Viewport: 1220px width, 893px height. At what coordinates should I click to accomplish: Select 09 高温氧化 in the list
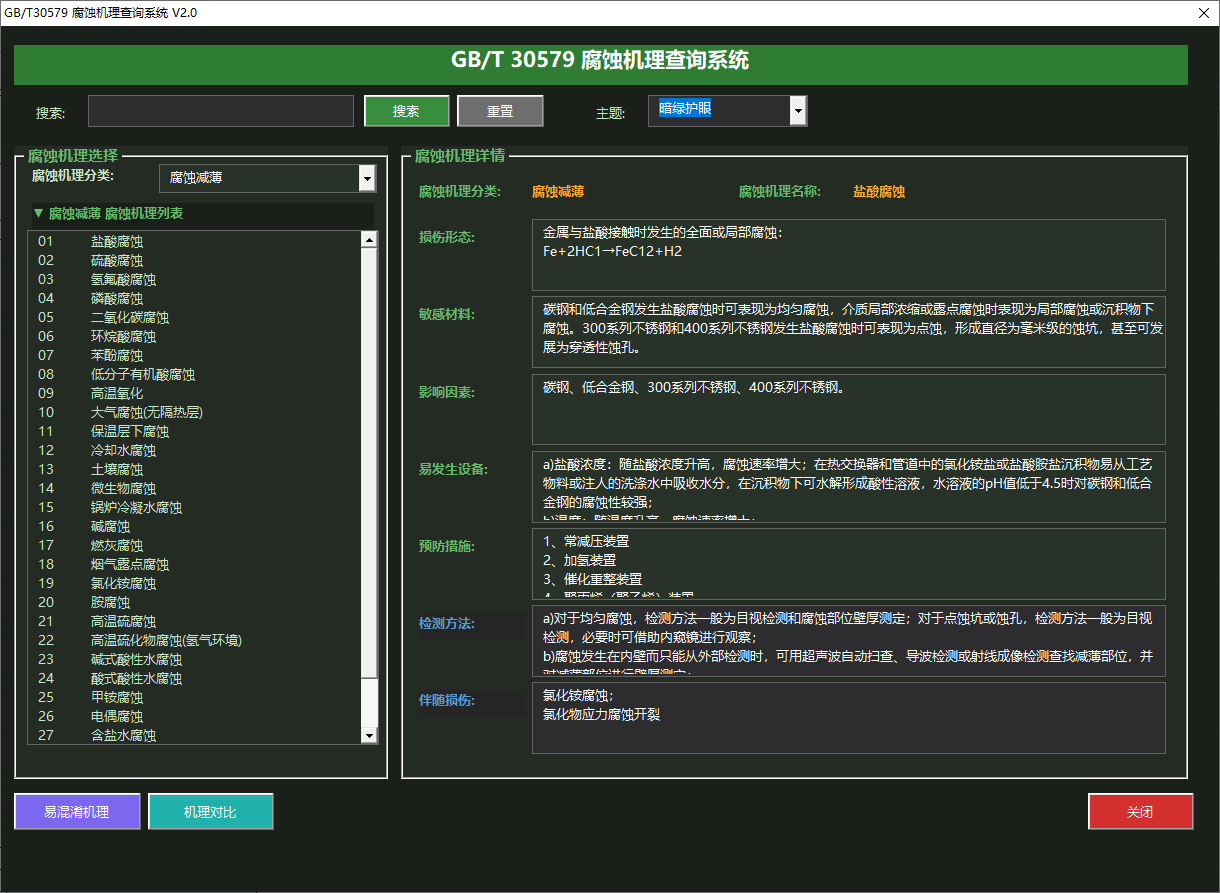195,393
